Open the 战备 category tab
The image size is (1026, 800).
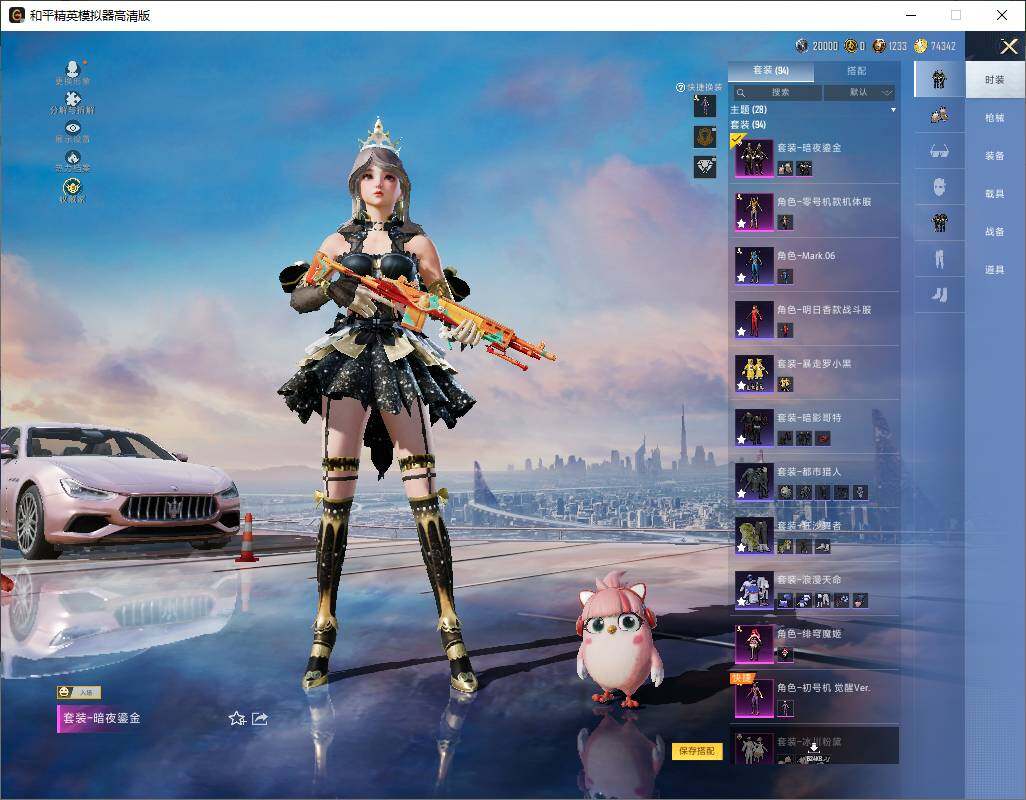(x=995, y=232)
